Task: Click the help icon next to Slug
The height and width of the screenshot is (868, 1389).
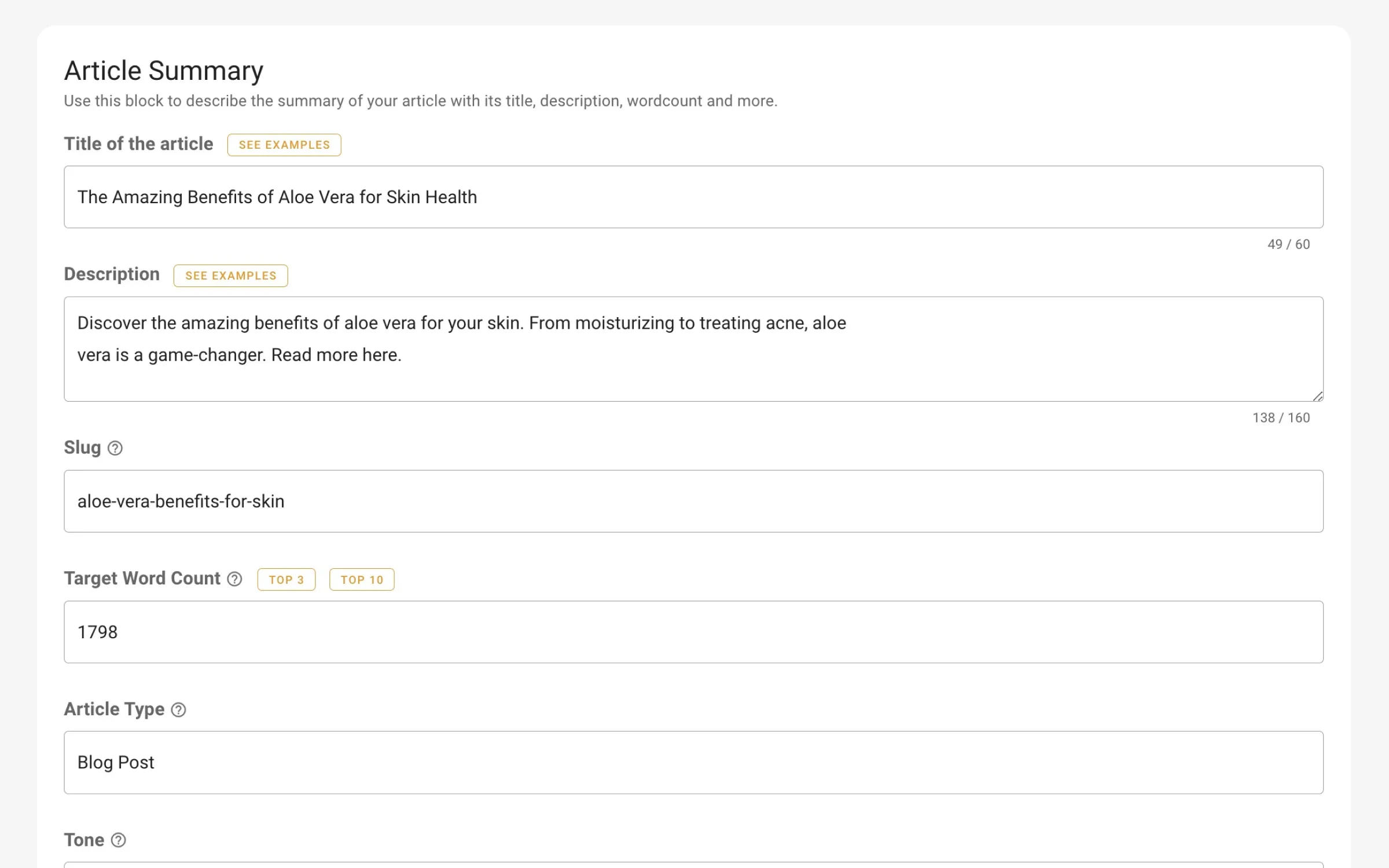Action: point(115,448)
